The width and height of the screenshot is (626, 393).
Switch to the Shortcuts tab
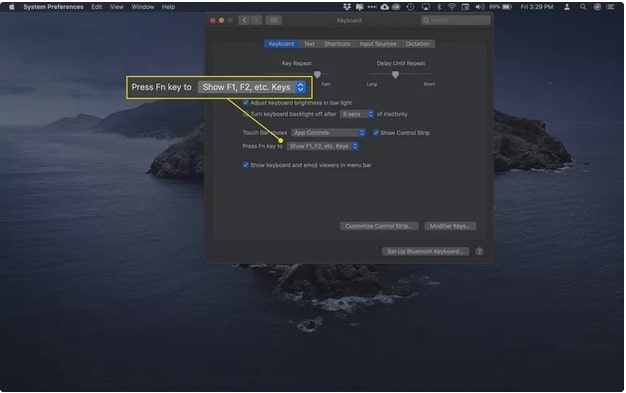point(337,44)
